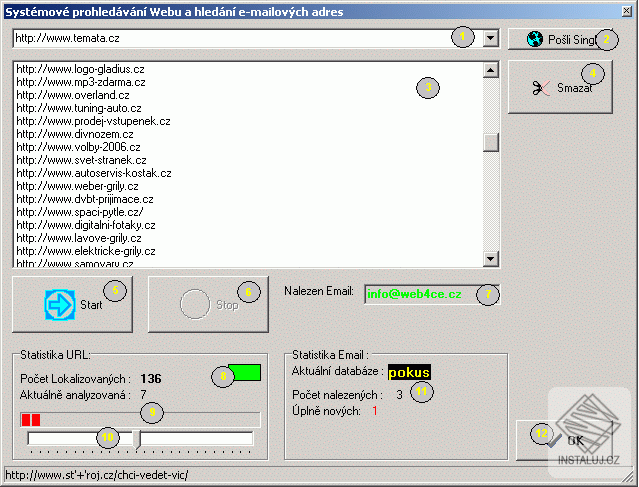Click the OK checkmark icon
Image resolution: width=639 pixels, height=487 pixels.
click(555, 441)
